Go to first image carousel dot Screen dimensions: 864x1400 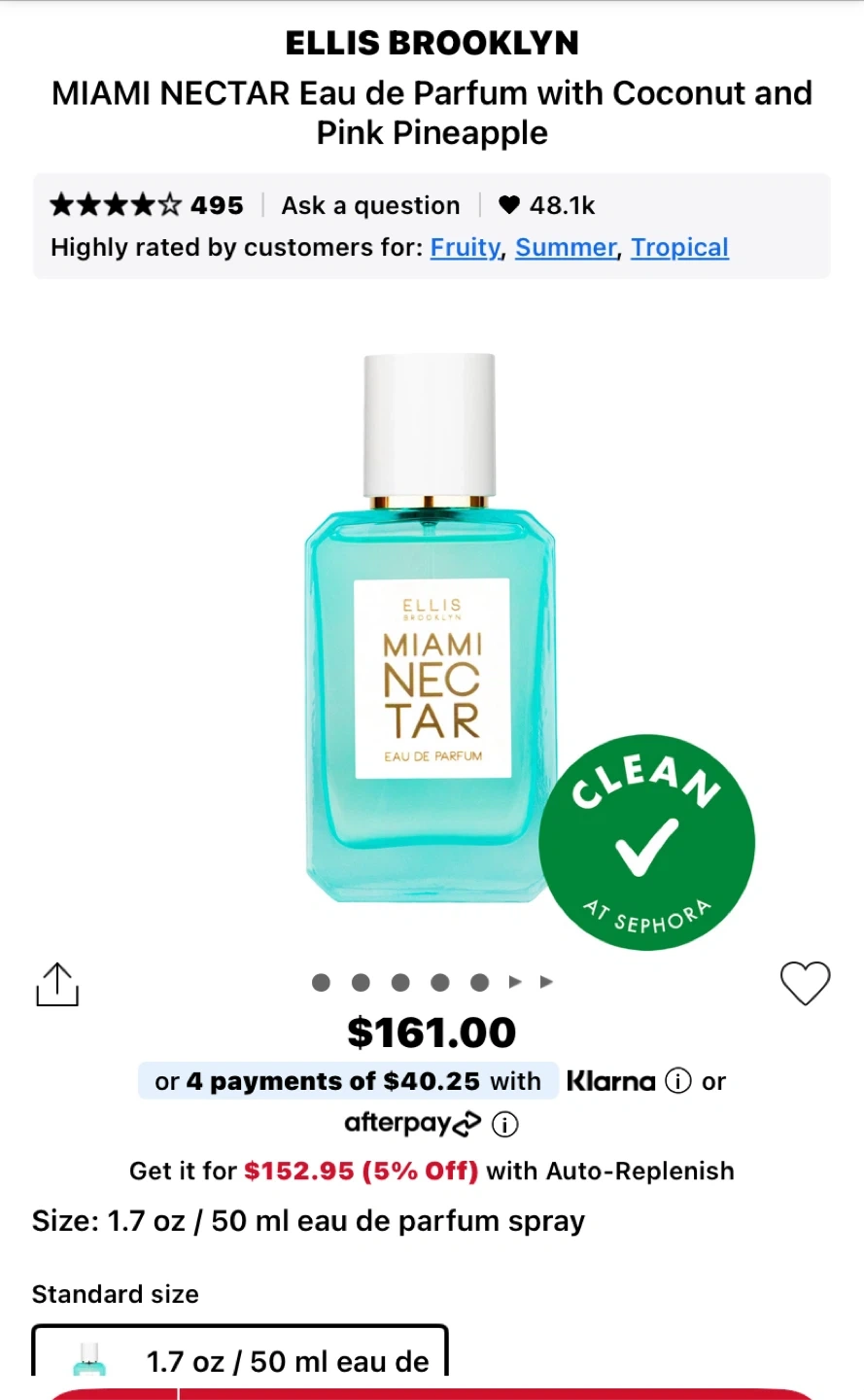tap(321, 982)
